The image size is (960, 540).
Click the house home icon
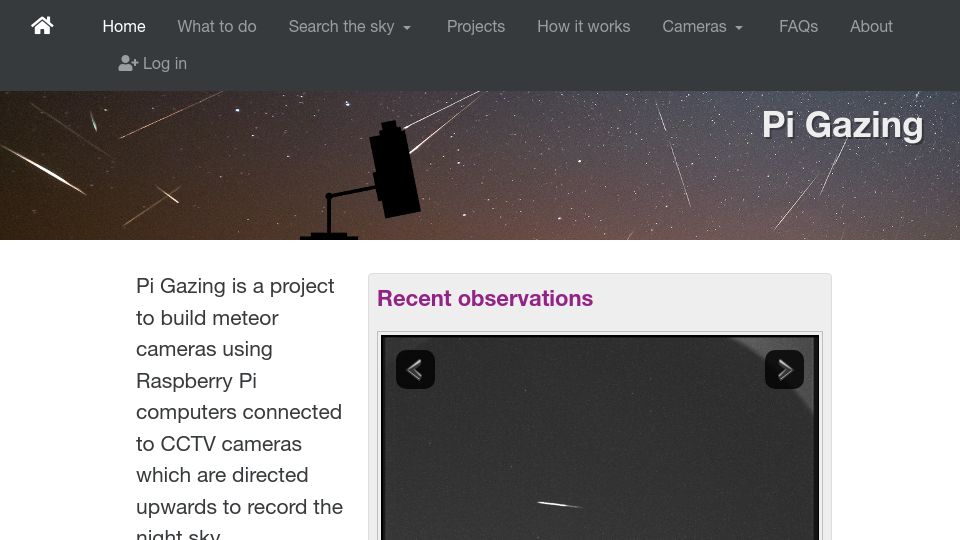pyautogui.click(x=42, y=26)
